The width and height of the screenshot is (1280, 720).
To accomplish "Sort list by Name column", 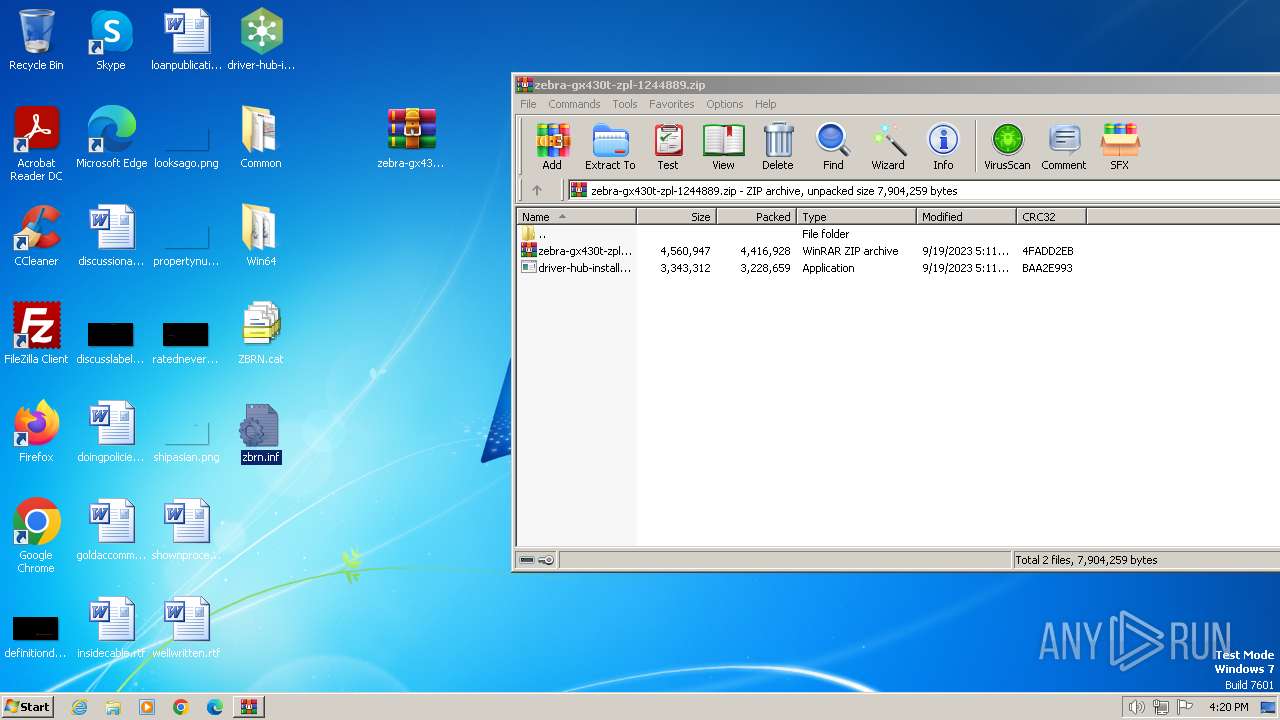I will (x=576, y=216).
